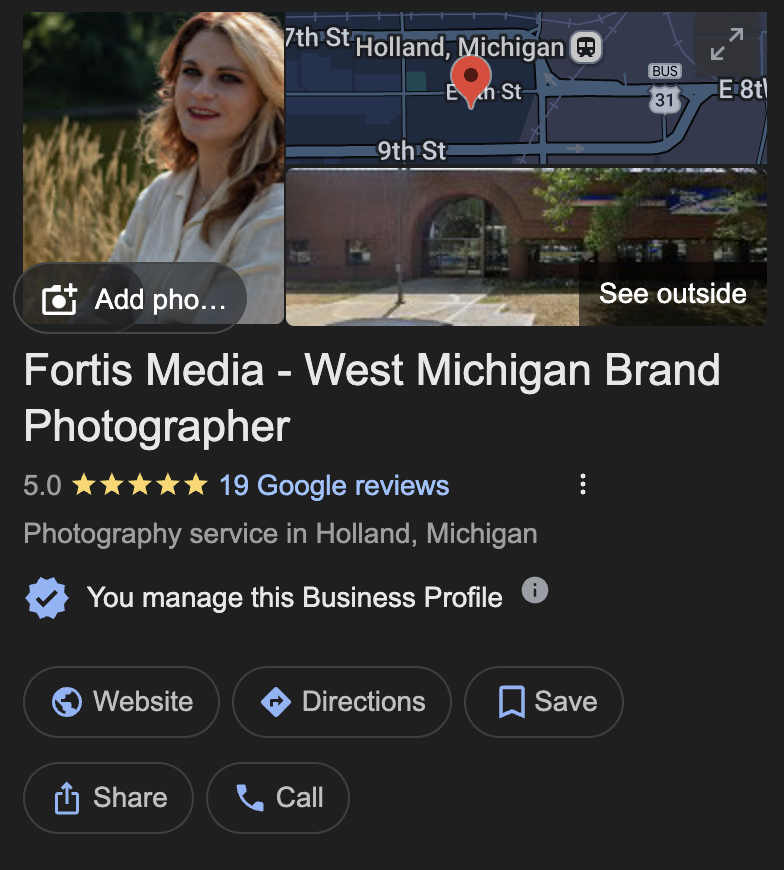Add a photo to the profile

click(130, 299)
